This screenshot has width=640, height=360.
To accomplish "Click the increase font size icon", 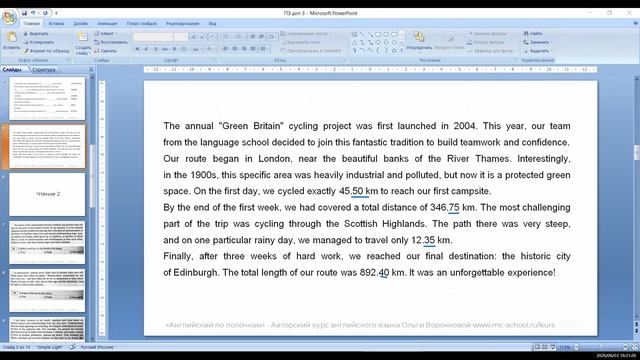I will click(x=194, y=37).
